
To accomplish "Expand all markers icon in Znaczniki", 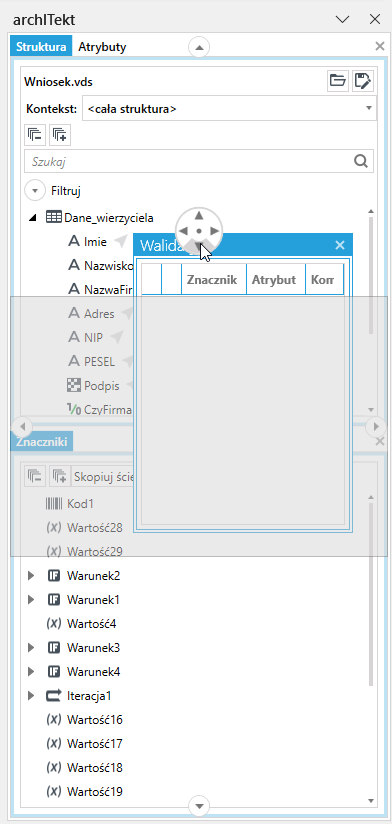I will 60,476.
